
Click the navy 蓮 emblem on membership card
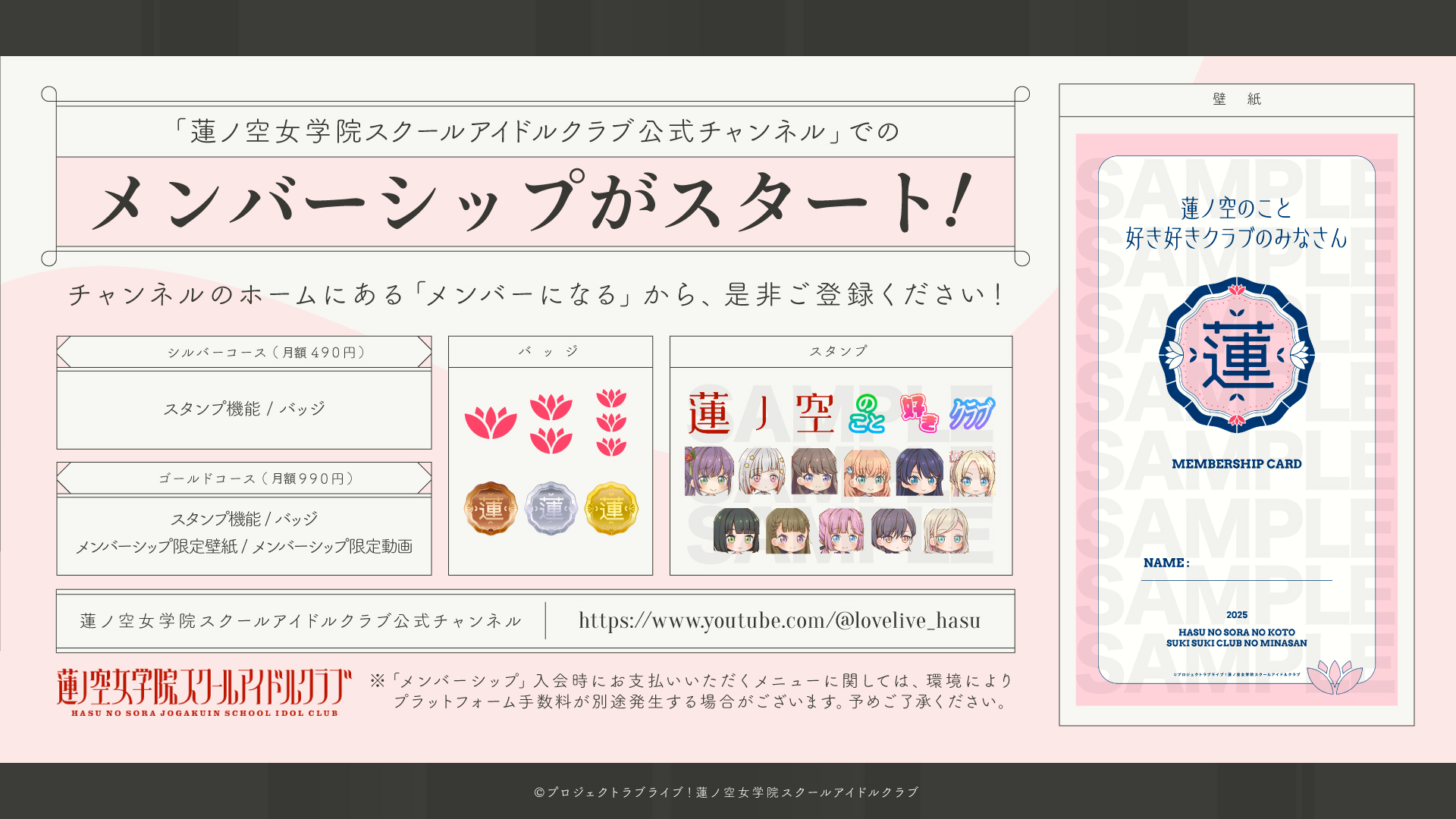point(1237,355)
